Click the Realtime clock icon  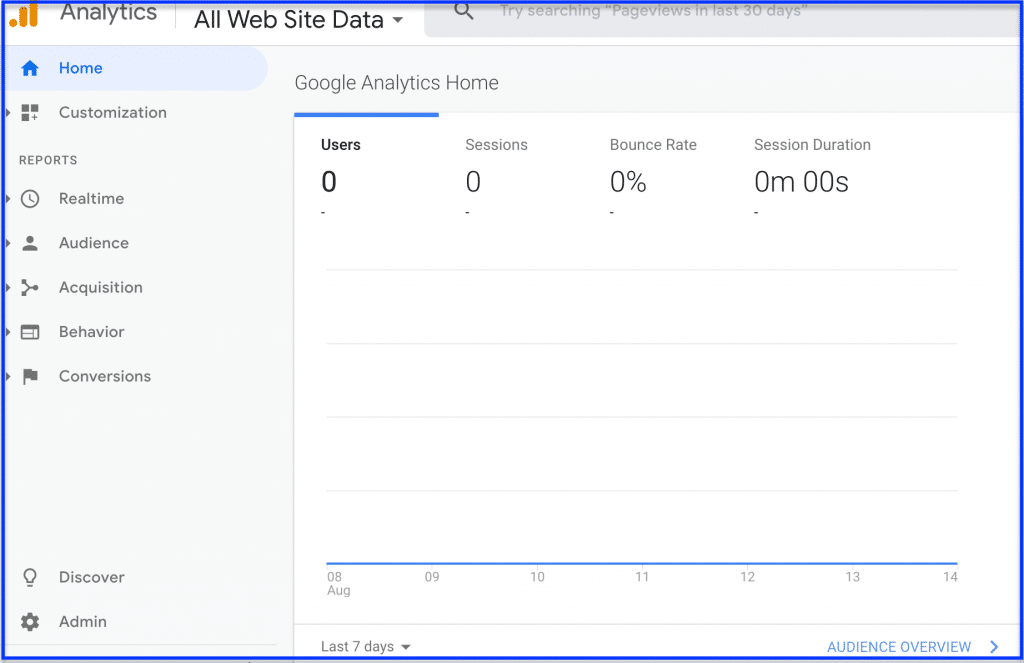point(30,199)
